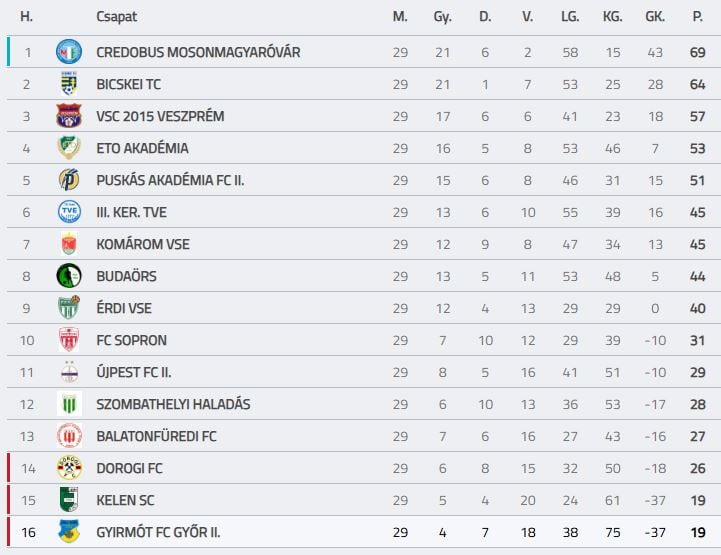Select the Budaörs green circular crest

(x=69, y=276)
